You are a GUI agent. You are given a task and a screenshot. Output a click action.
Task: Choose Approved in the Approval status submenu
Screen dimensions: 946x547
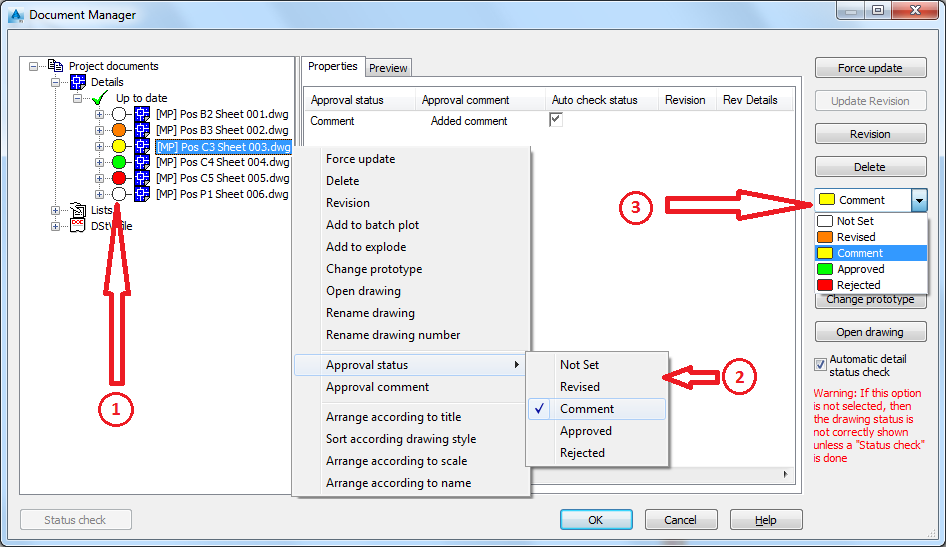(x=586, y=431)
